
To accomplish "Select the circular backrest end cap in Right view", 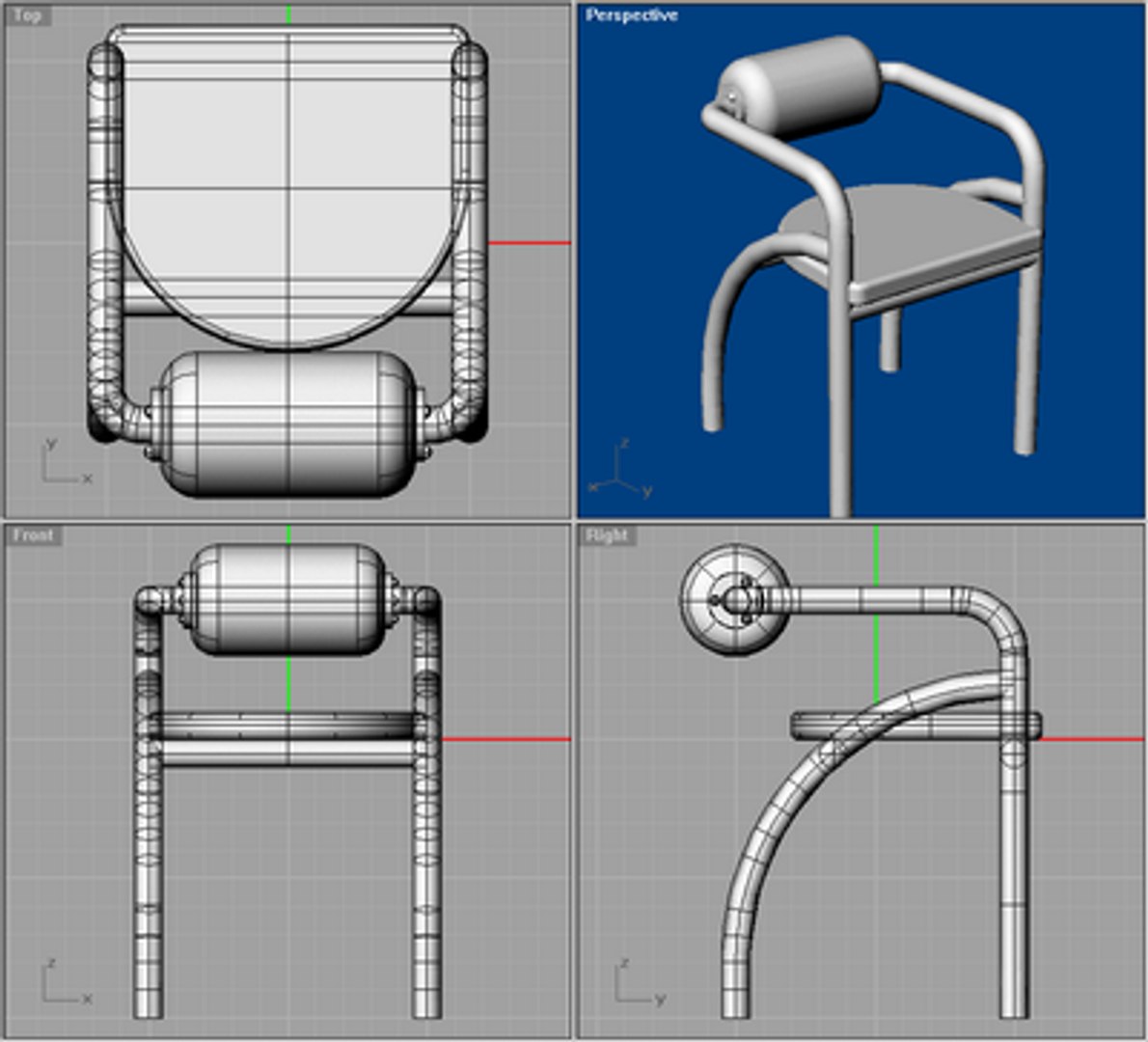I will click(735, 600).
